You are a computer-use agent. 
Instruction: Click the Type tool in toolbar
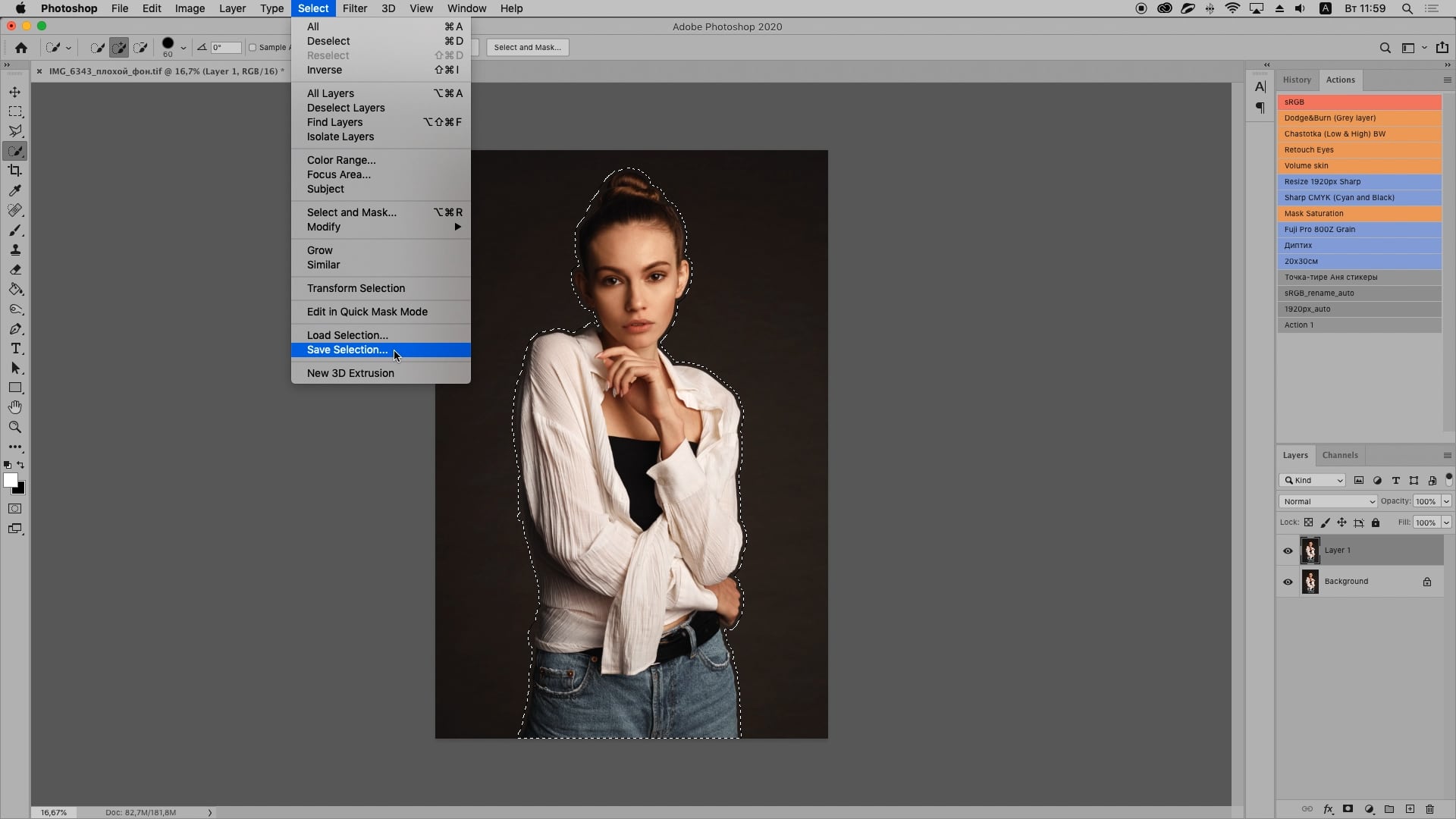point(15,348)
